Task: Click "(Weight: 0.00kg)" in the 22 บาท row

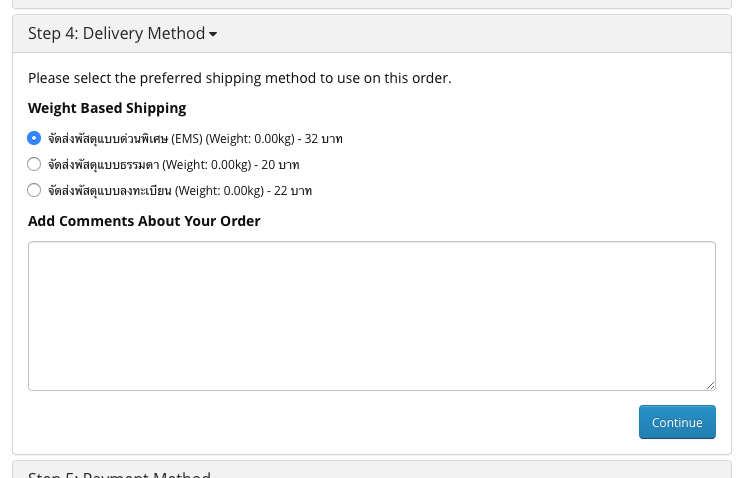Action: tap(218, 190)
